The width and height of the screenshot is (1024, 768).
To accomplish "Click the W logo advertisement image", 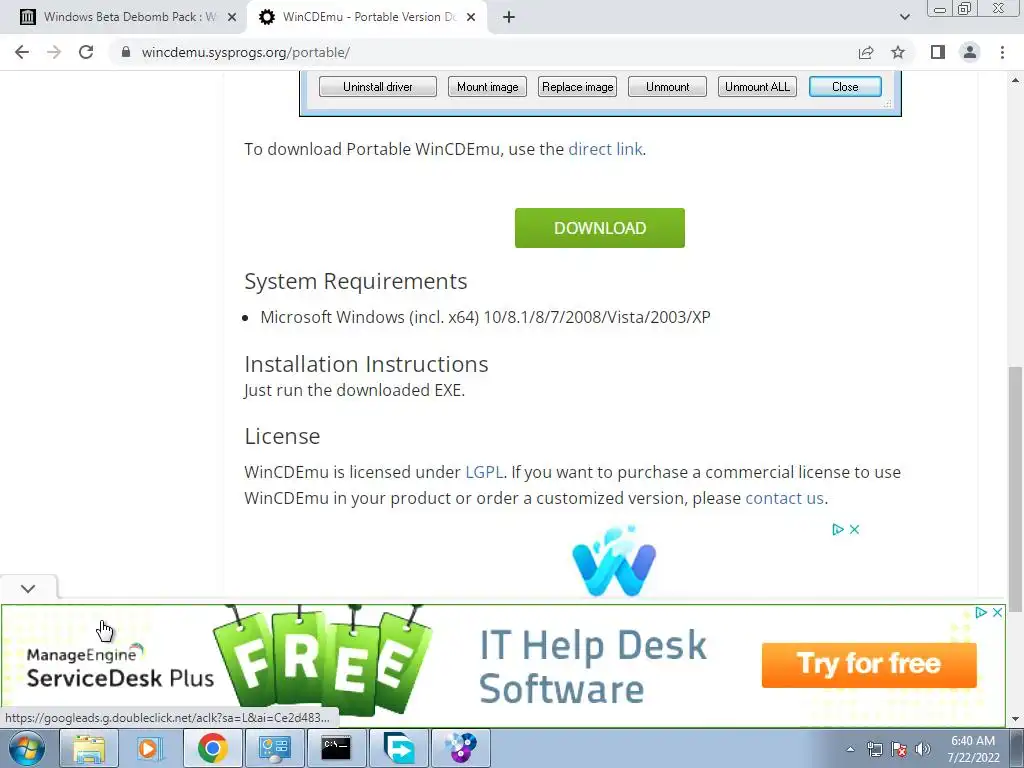I will 614,560.
